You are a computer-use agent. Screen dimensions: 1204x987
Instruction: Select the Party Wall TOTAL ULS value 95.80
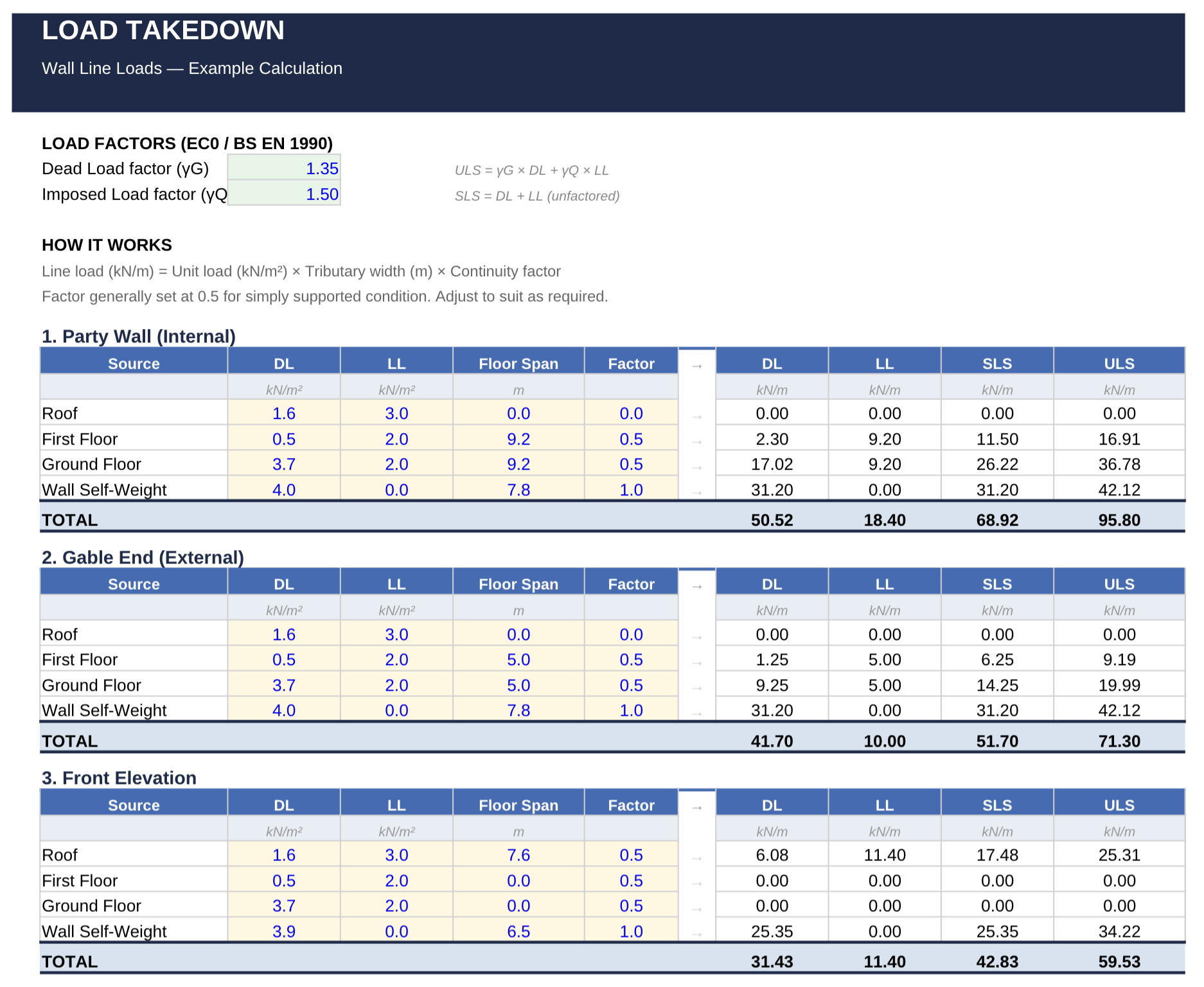point(1119,520)
